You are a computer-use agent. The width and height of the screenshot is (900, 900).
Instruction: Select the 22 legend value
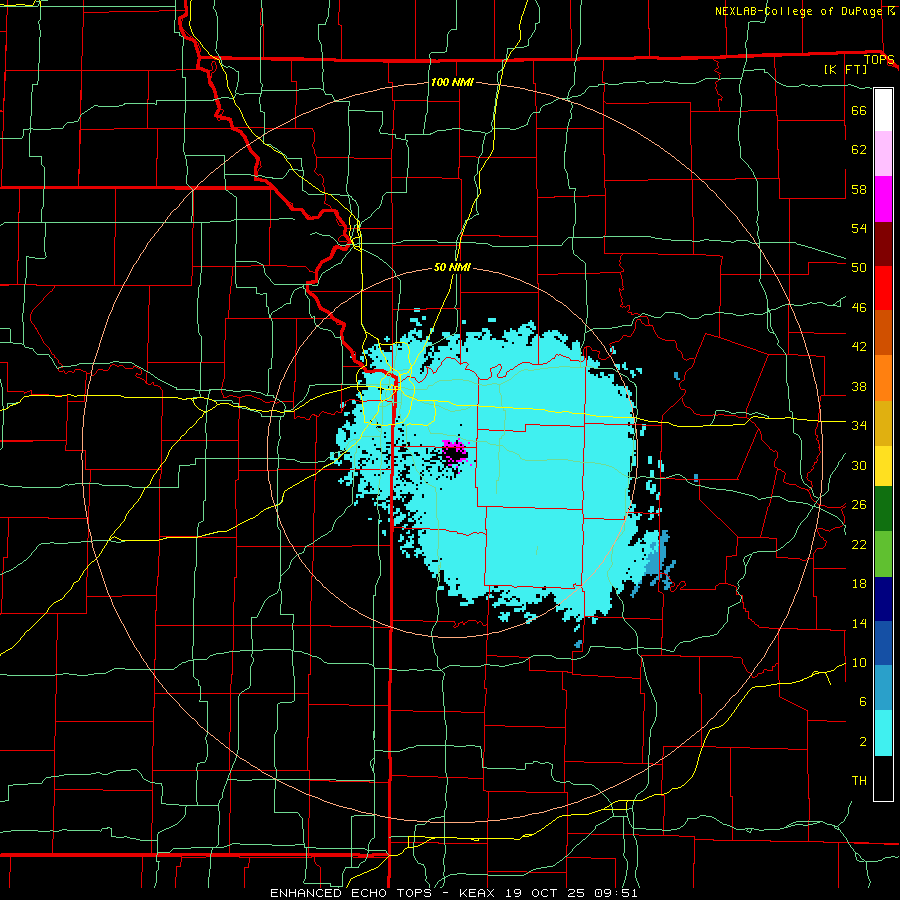pyautogui.click(x=859, y=544)
